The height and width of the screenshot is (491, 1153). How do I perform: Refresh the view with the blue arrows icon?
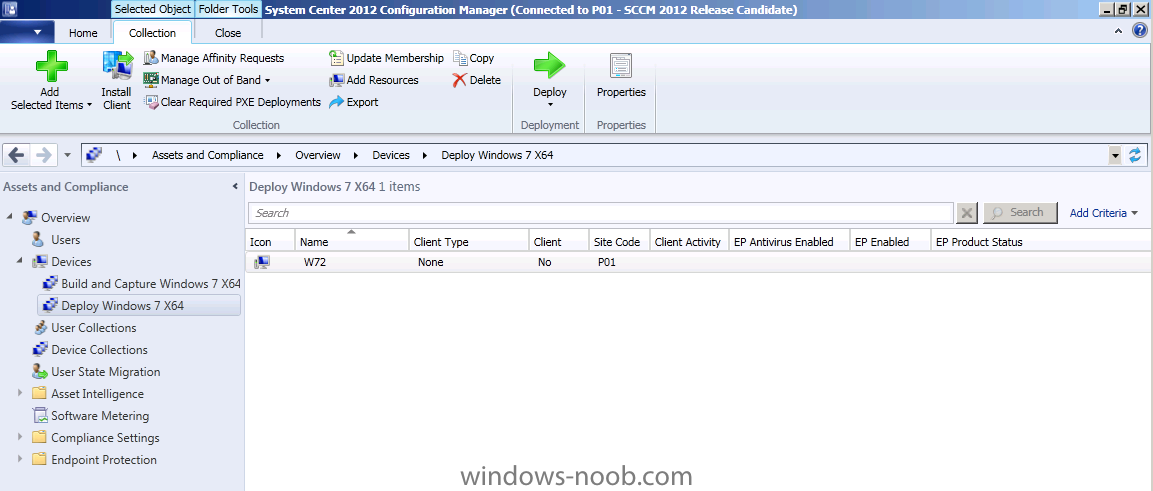tap(1136, 155)
